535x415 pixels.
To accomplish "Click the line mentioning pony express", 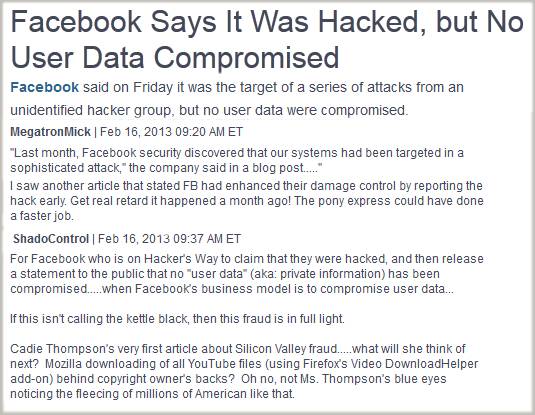I will click(247, 201).
